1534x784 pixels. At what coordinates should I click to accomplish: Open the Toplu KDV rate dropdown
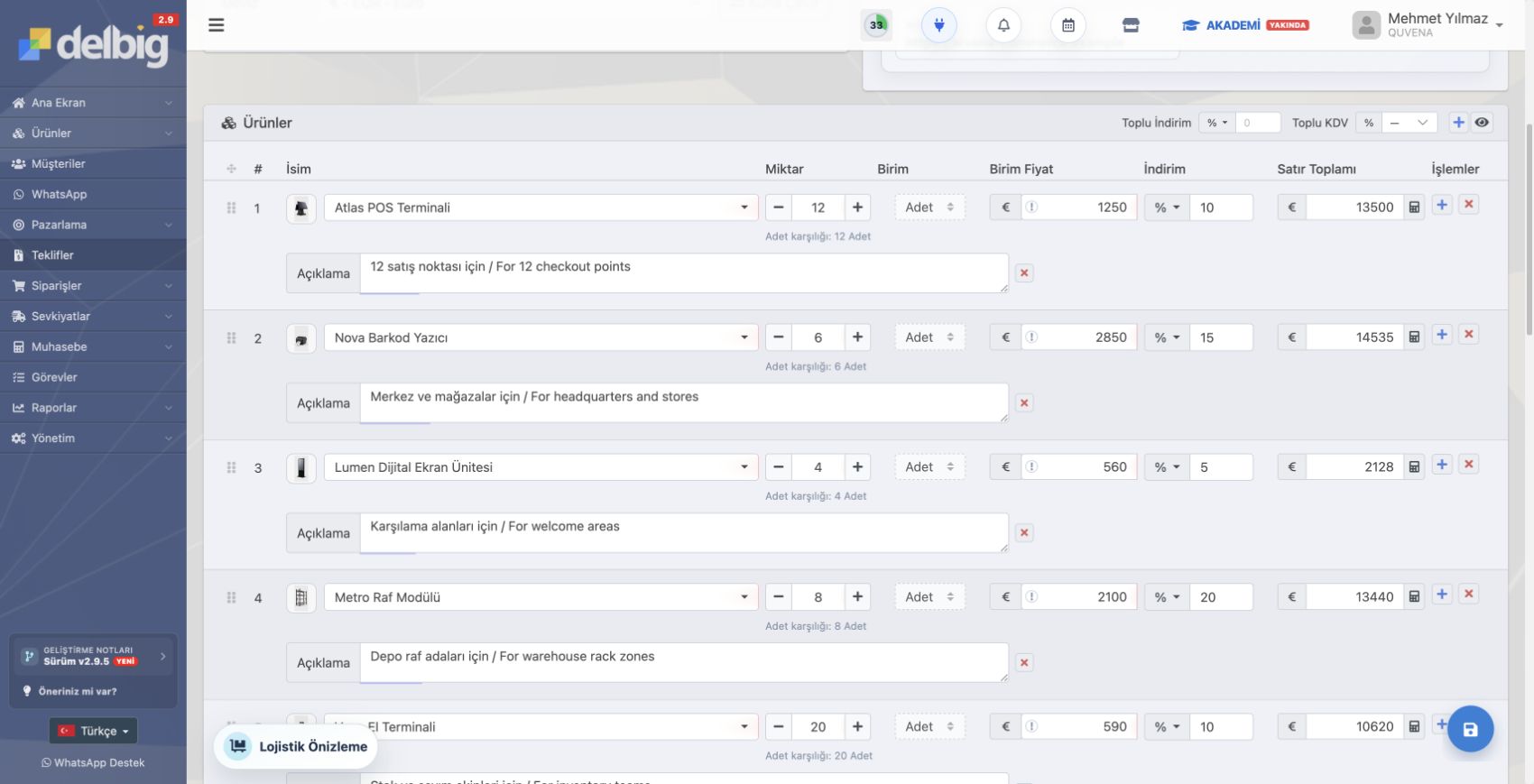click(1409, 123)
